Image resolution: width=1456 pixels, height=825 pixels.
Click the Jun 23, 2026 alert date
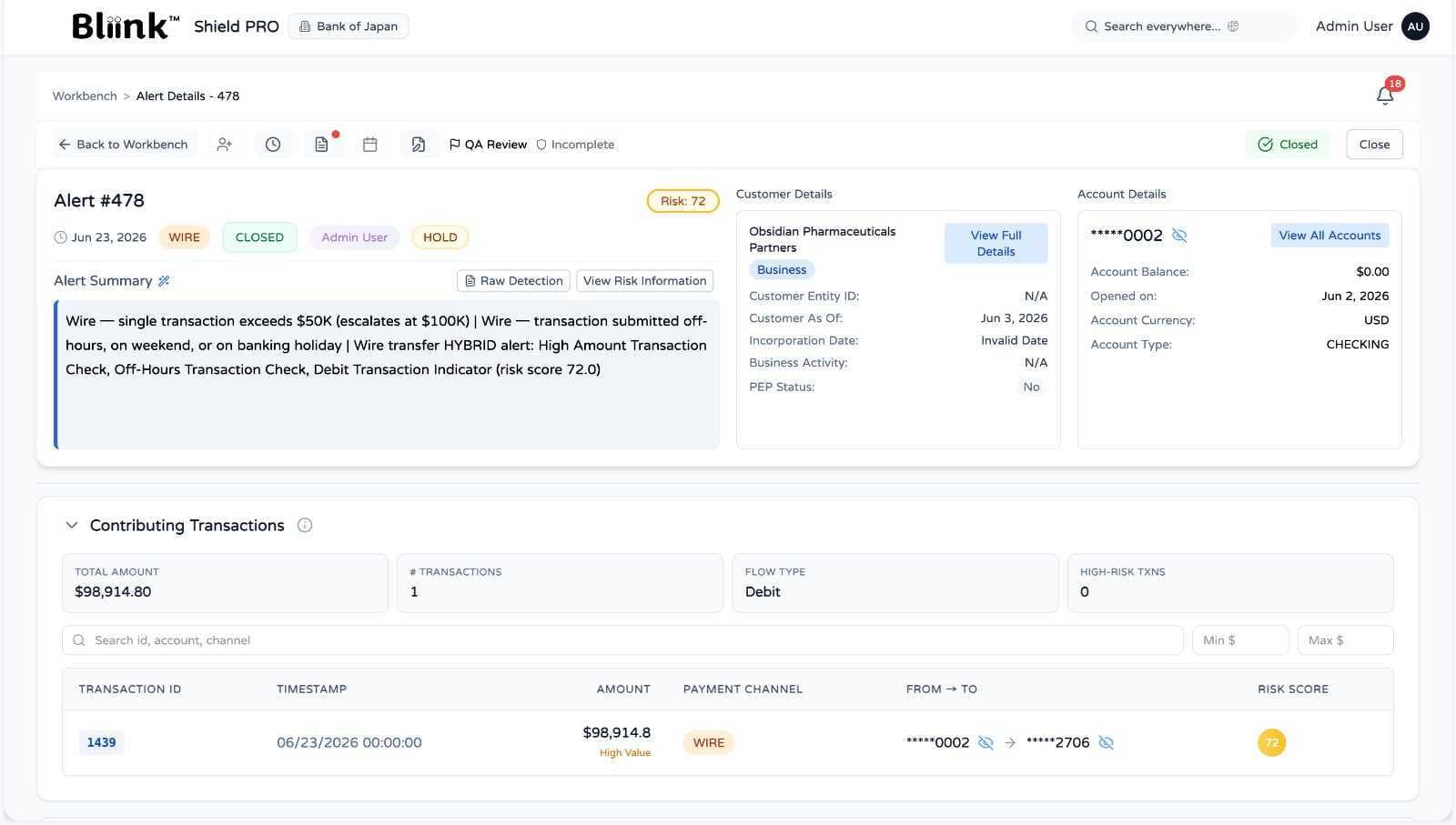[108, 237]
